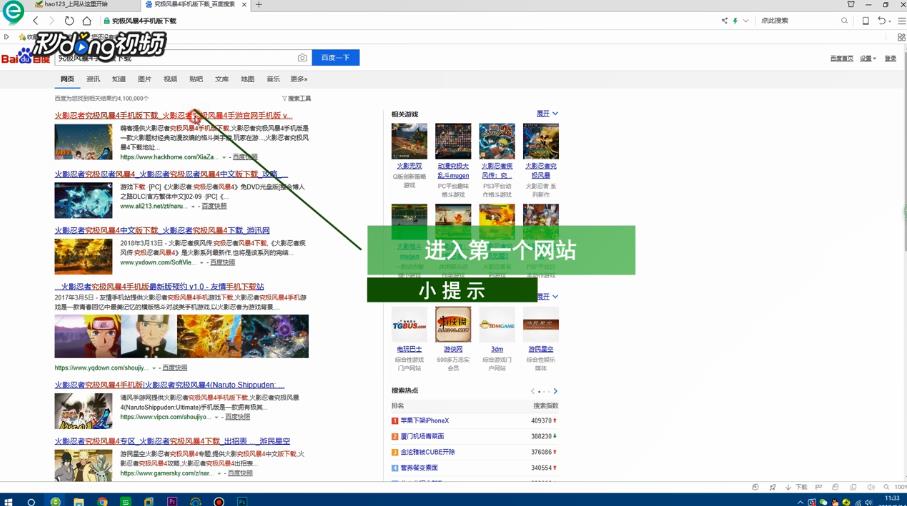Open hot search item ranked first, 409378
Viewport: 907px width, 506px height.
(x=425, y=420)
